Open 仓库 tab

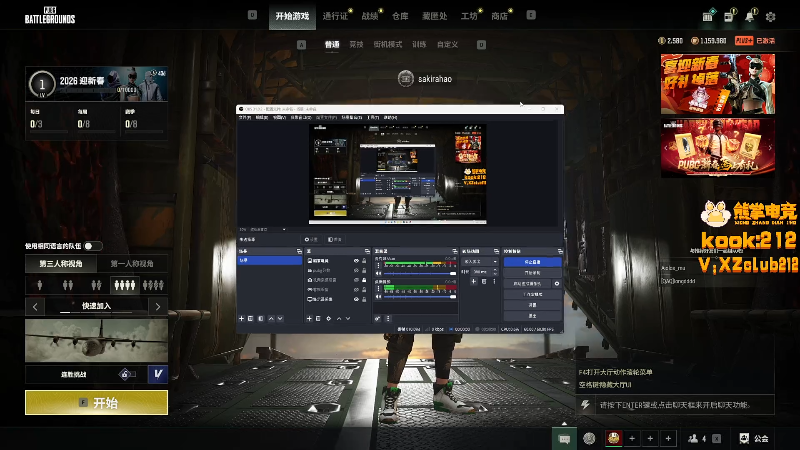pyautogui.click(x=400, y=16)
